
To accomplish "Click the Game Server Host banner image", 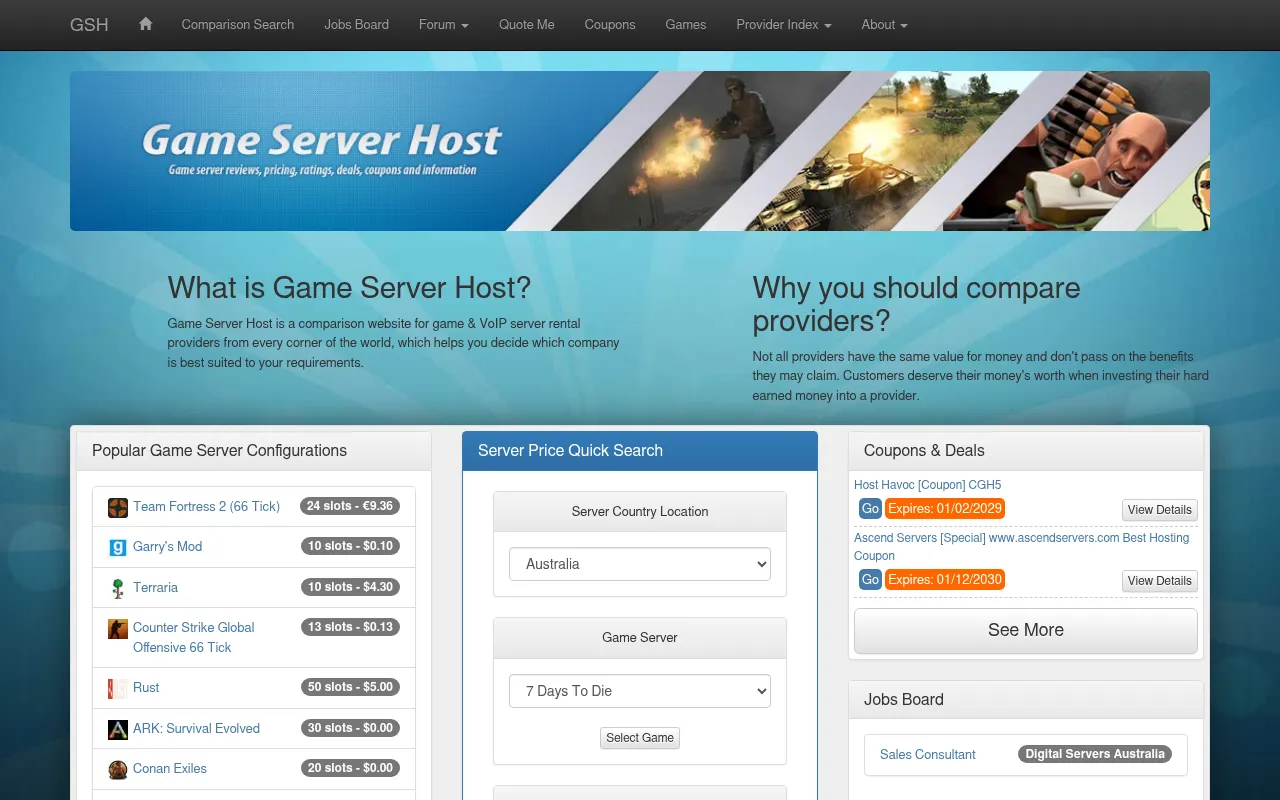I will 640,151.
